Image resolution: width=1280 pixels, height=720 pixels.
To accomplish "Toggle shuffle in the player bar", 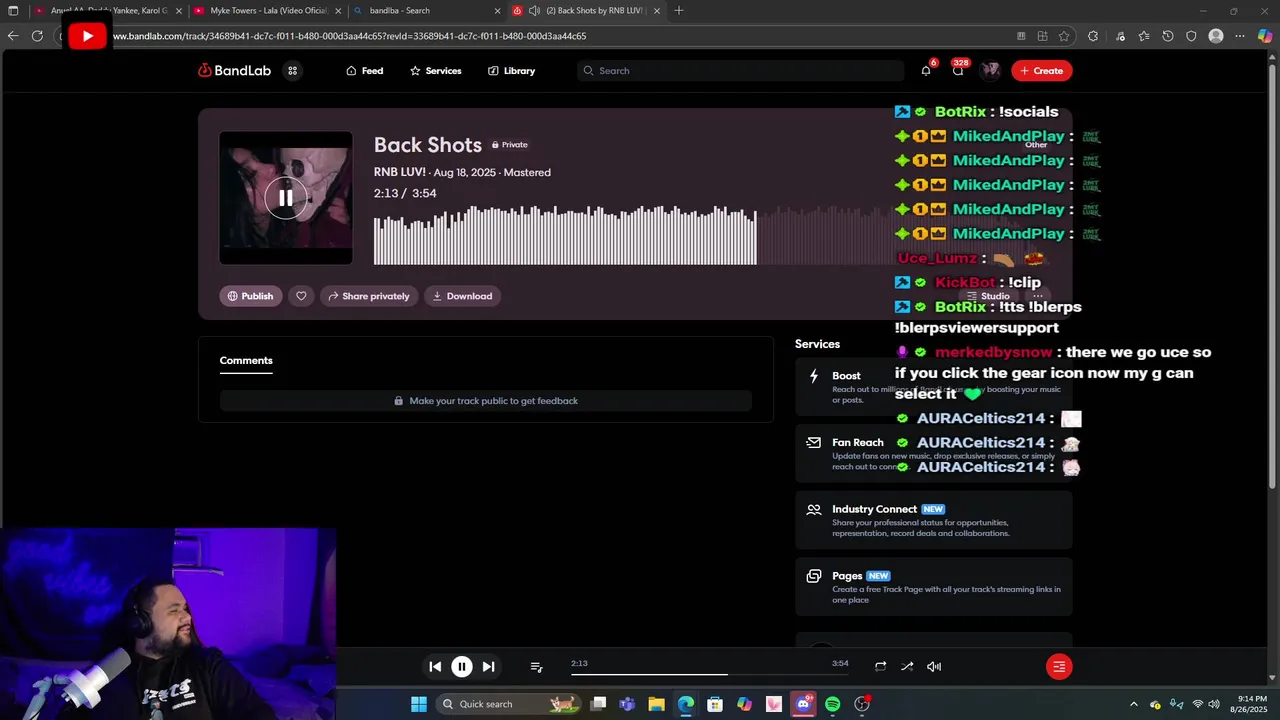I will [907, 667].
